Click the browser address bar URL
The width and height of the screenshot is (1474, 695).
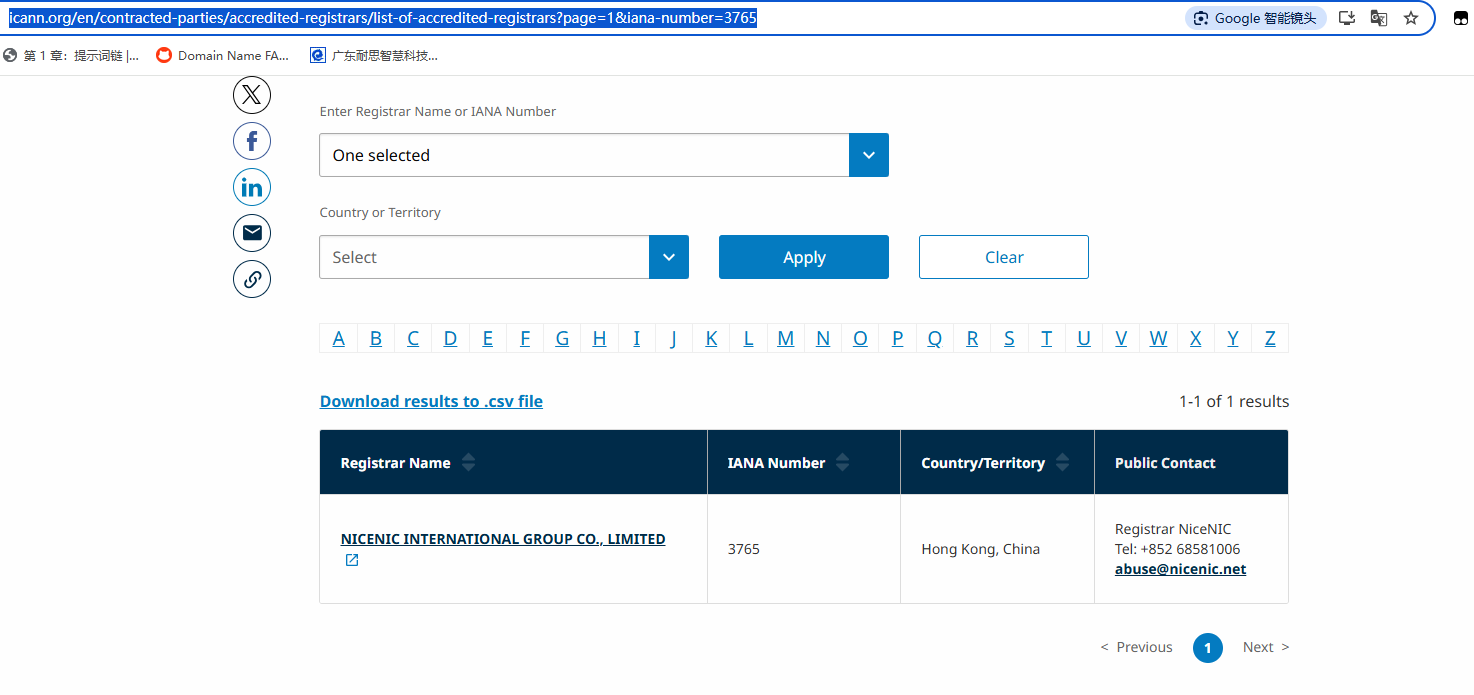382,18
